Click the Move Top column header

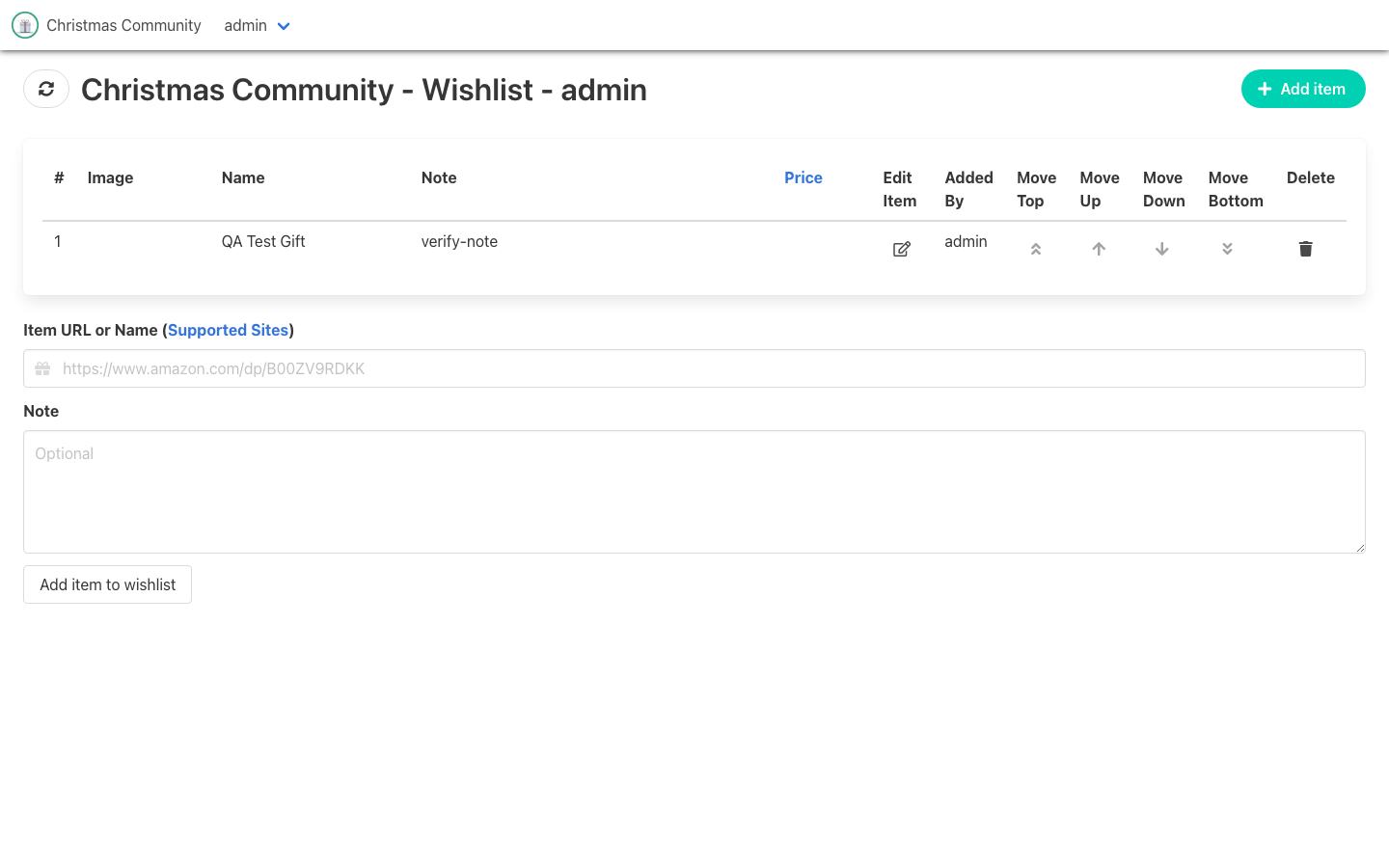pyautogui.click(x=1037, y=189)
